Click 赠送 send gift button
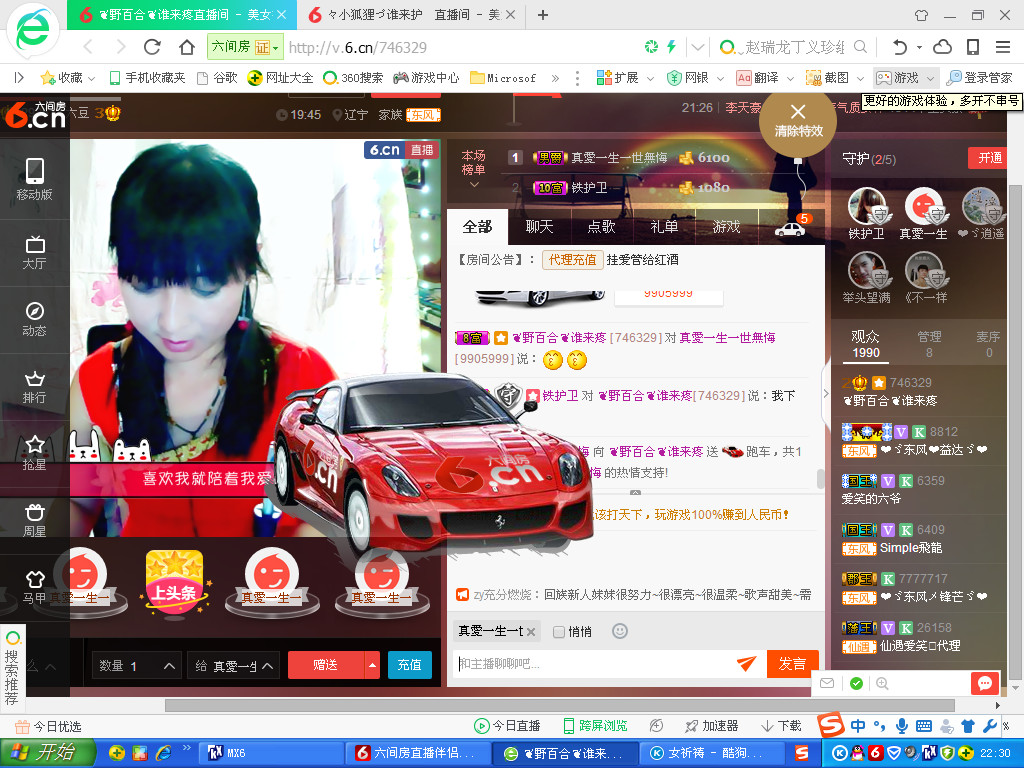 [x=326, y=665]
